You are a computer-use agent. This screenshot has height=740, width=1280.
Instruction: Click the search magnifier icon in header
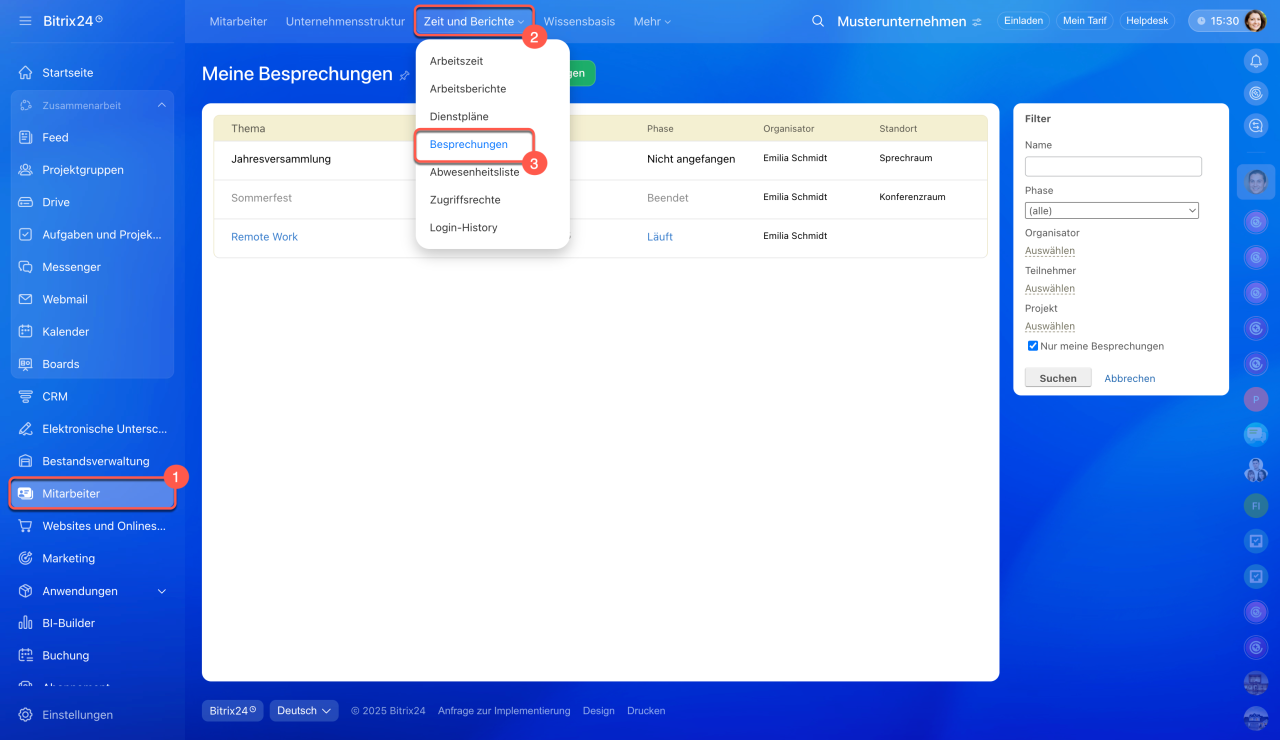pyautogui.click(x=818, y=21)
